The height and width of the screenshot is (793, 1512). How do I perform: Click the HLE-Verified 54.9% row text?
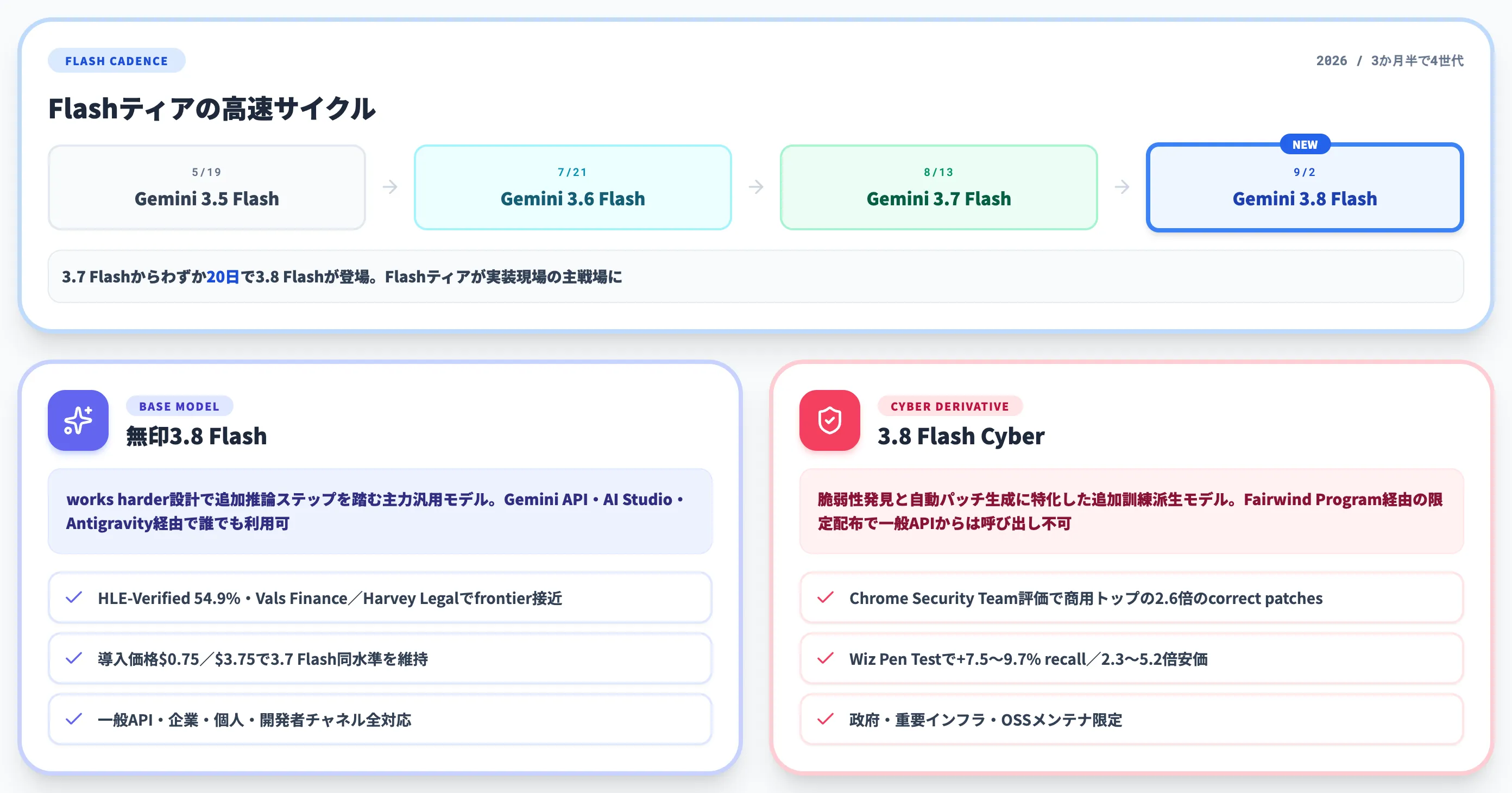tap(330, 598)
